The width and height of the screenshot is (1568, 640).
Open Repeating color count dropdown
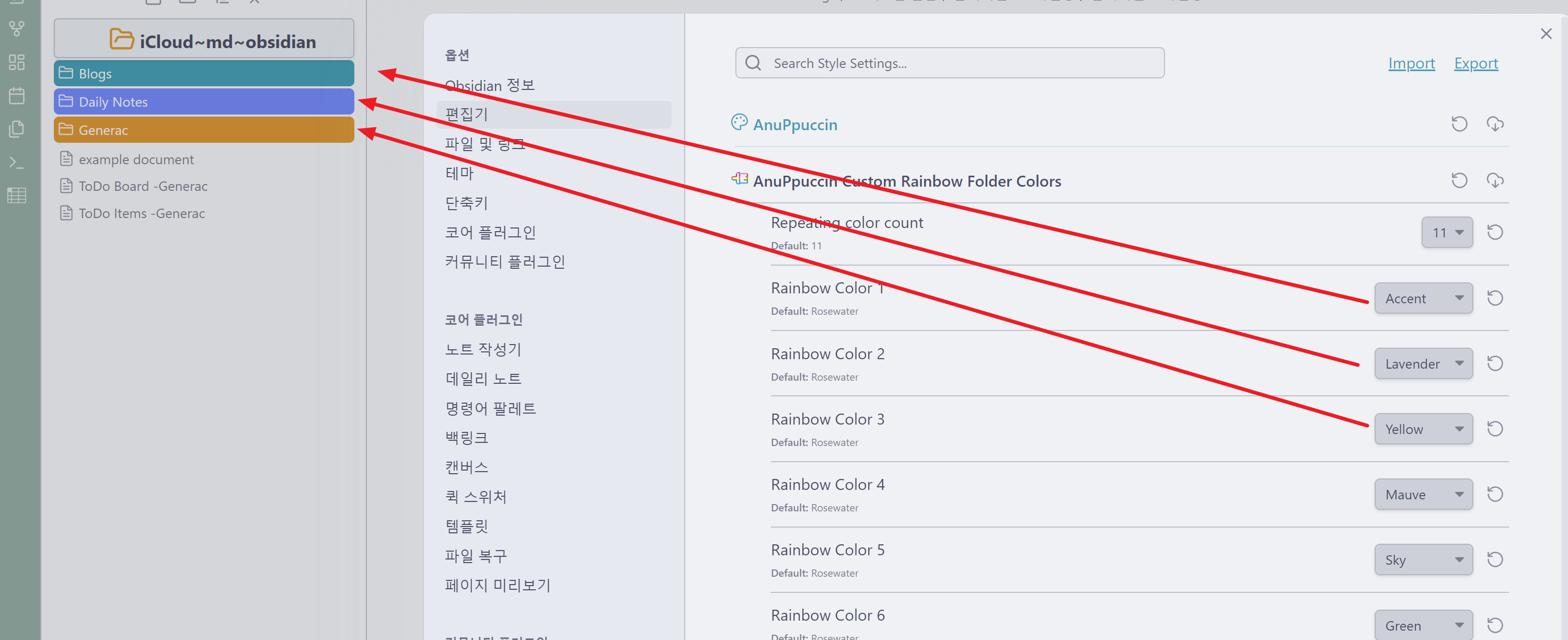(x=1447, y=232)
